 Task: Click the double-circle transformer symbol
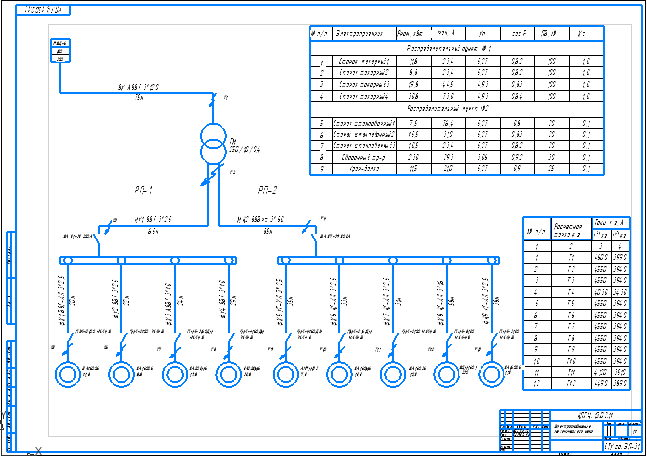coord(213,148)
